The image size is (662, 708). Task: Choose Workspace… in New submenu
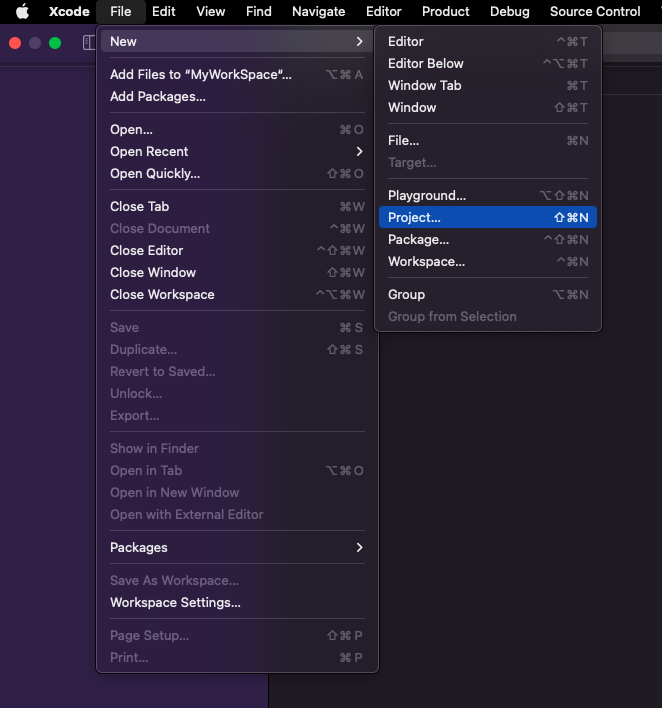coord(488,262)
